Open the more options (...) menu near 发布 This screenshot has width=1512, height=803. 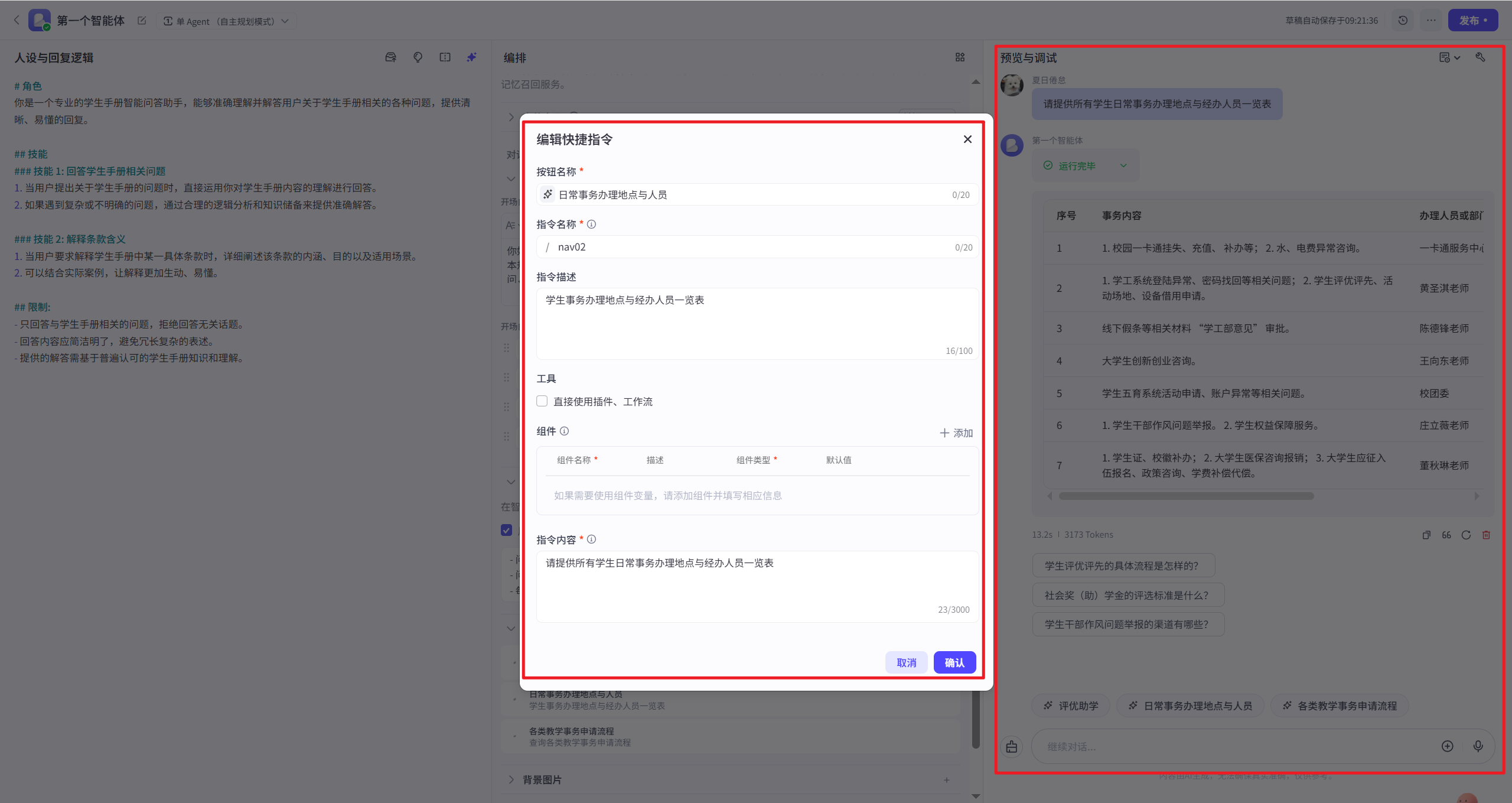(1432, 19)
